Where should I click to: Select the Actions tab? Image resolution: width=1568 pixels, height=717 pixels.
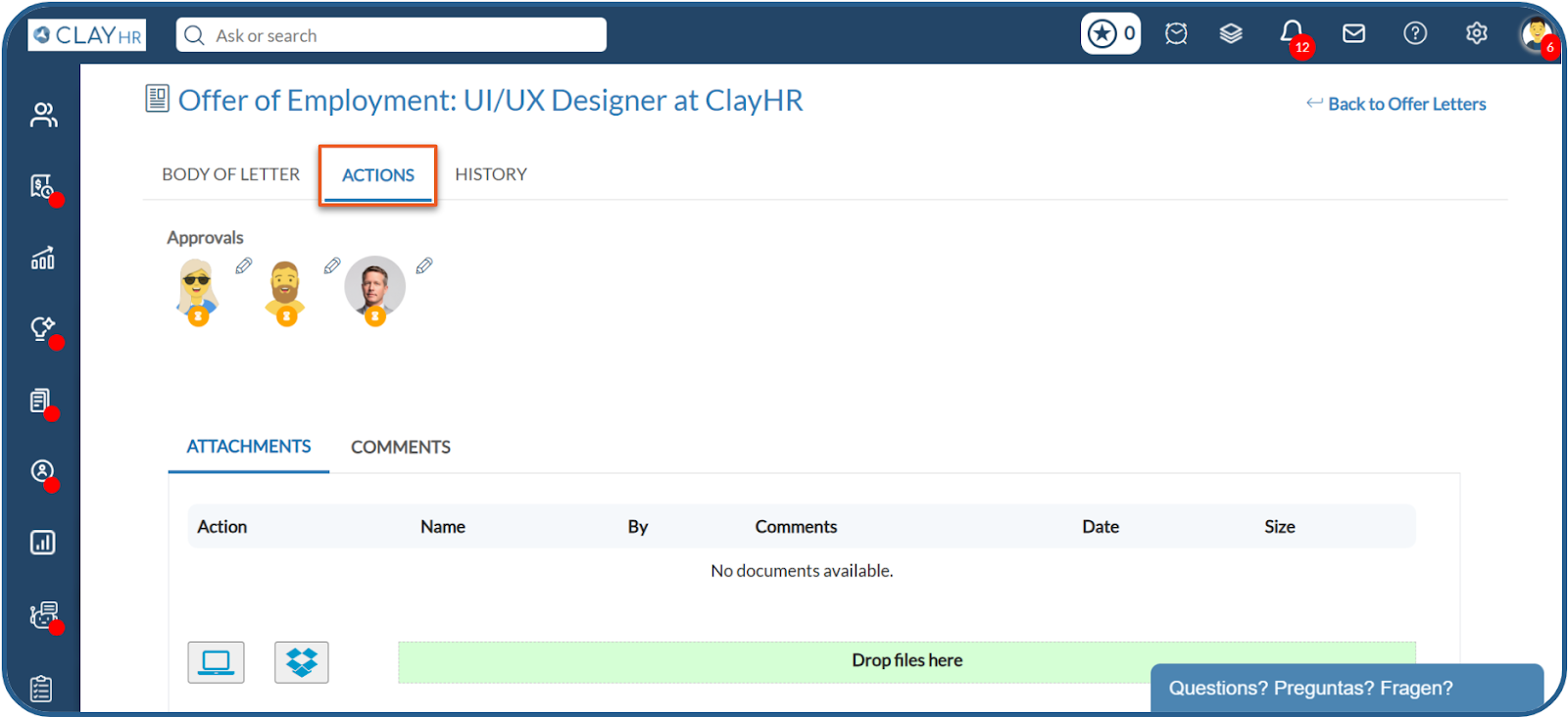pos(378,175)
